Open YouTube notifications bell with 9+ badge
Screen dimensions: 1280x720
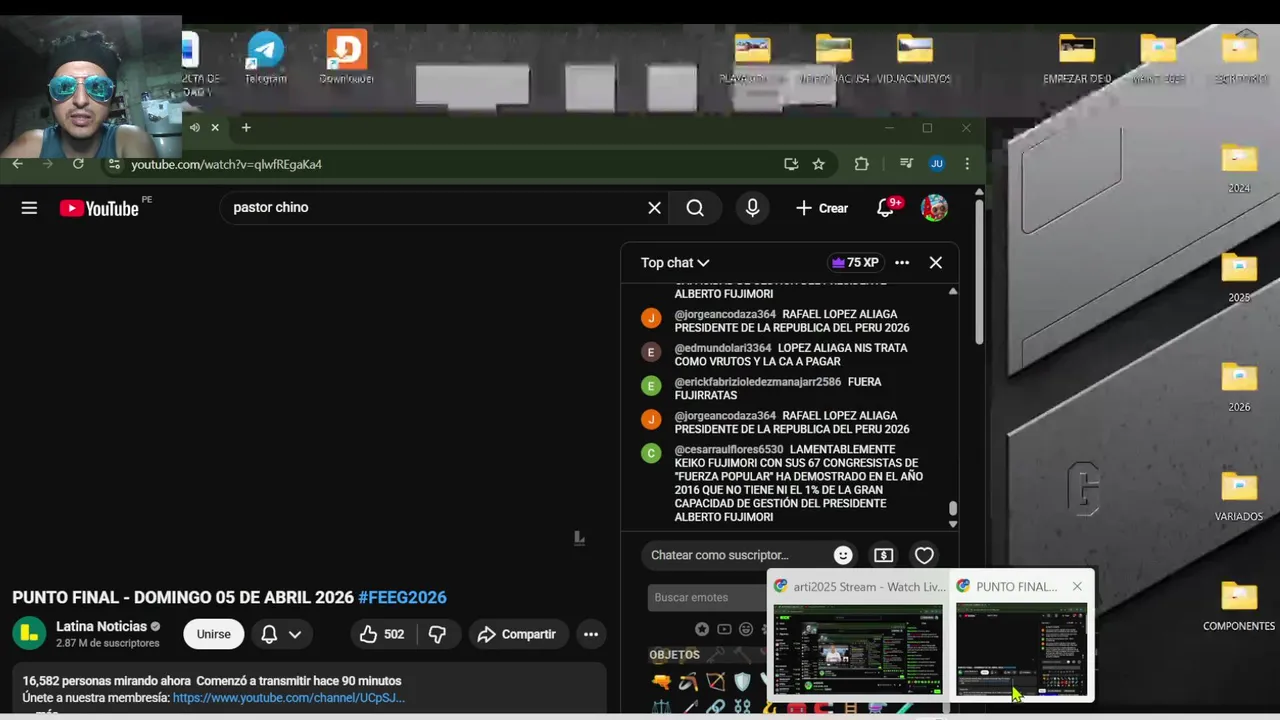coord(886,208)
